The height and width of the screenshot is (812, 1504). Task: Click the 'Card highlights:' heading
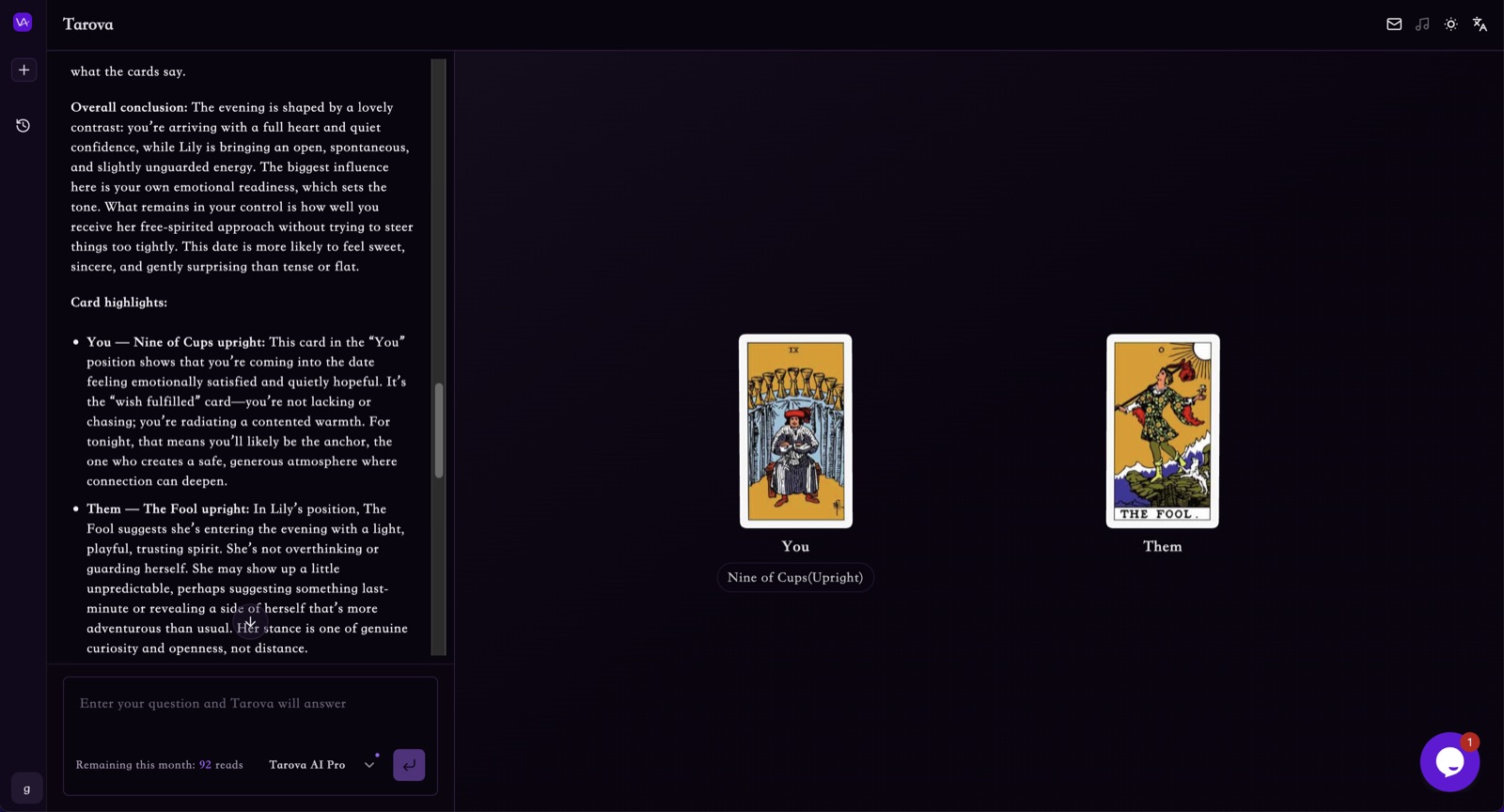(118, 303)
